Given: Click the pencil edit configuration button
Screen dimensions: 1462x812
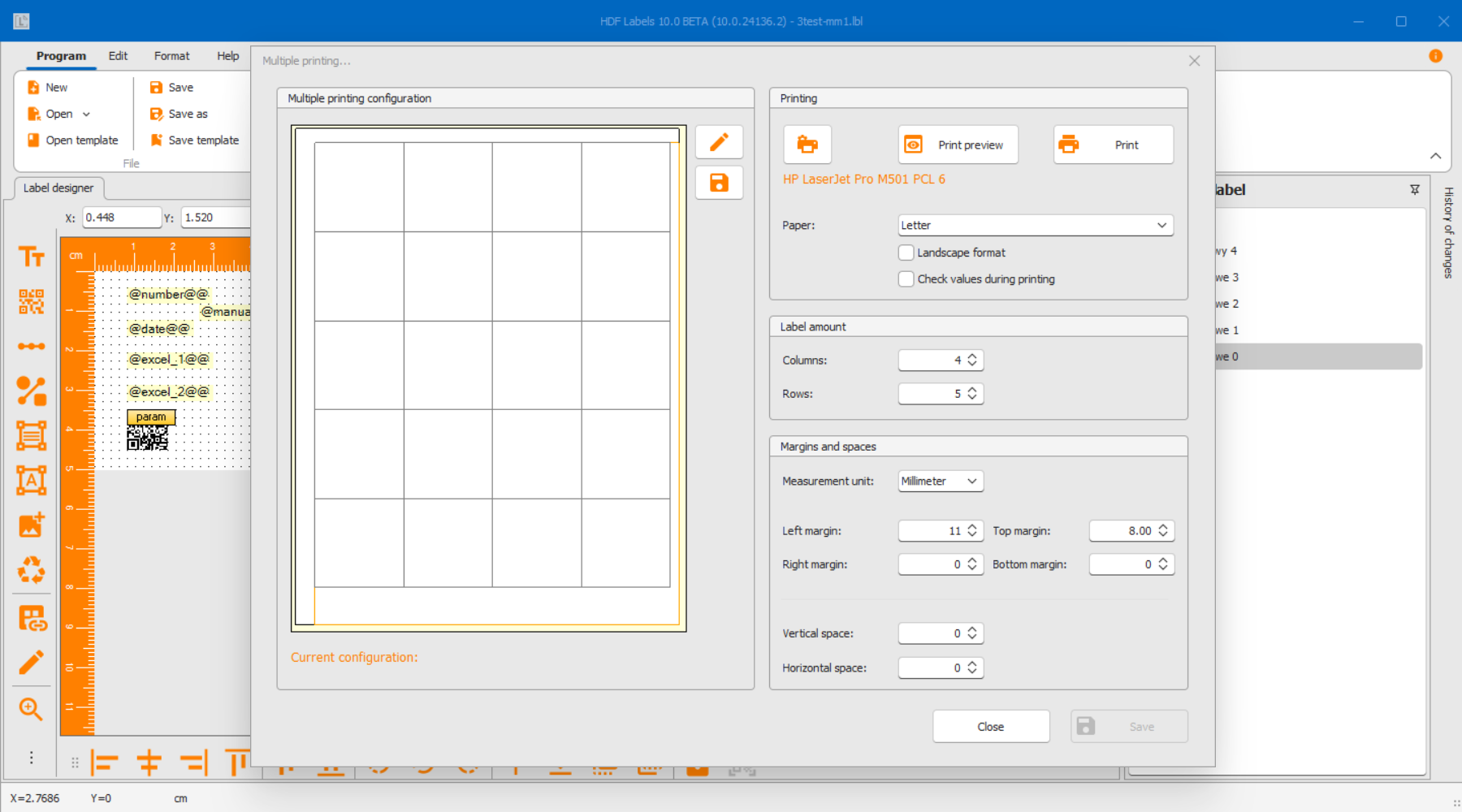Looking at the screenshot, I should coord(719,143).
